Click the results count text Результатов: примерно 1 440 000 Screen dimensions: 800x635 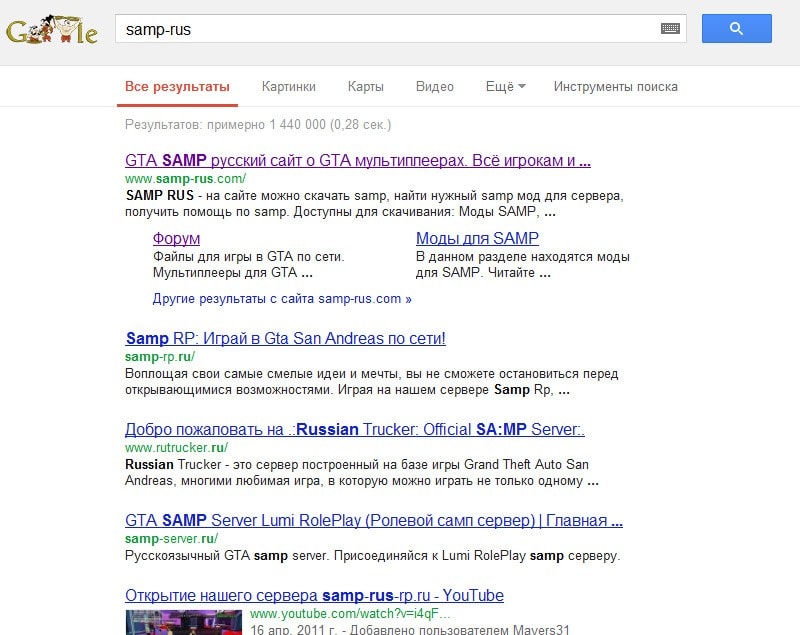tap(258, 124)
